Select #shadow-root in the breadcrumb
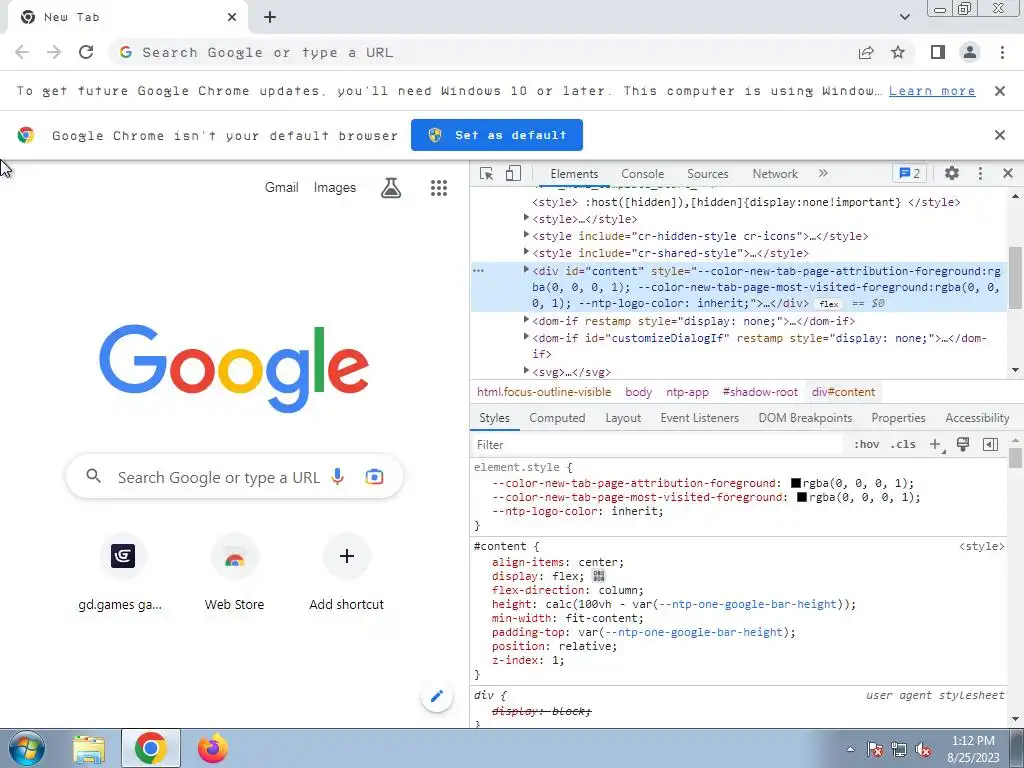Screen dimensions: 1024x768 (x=760, y=392)
